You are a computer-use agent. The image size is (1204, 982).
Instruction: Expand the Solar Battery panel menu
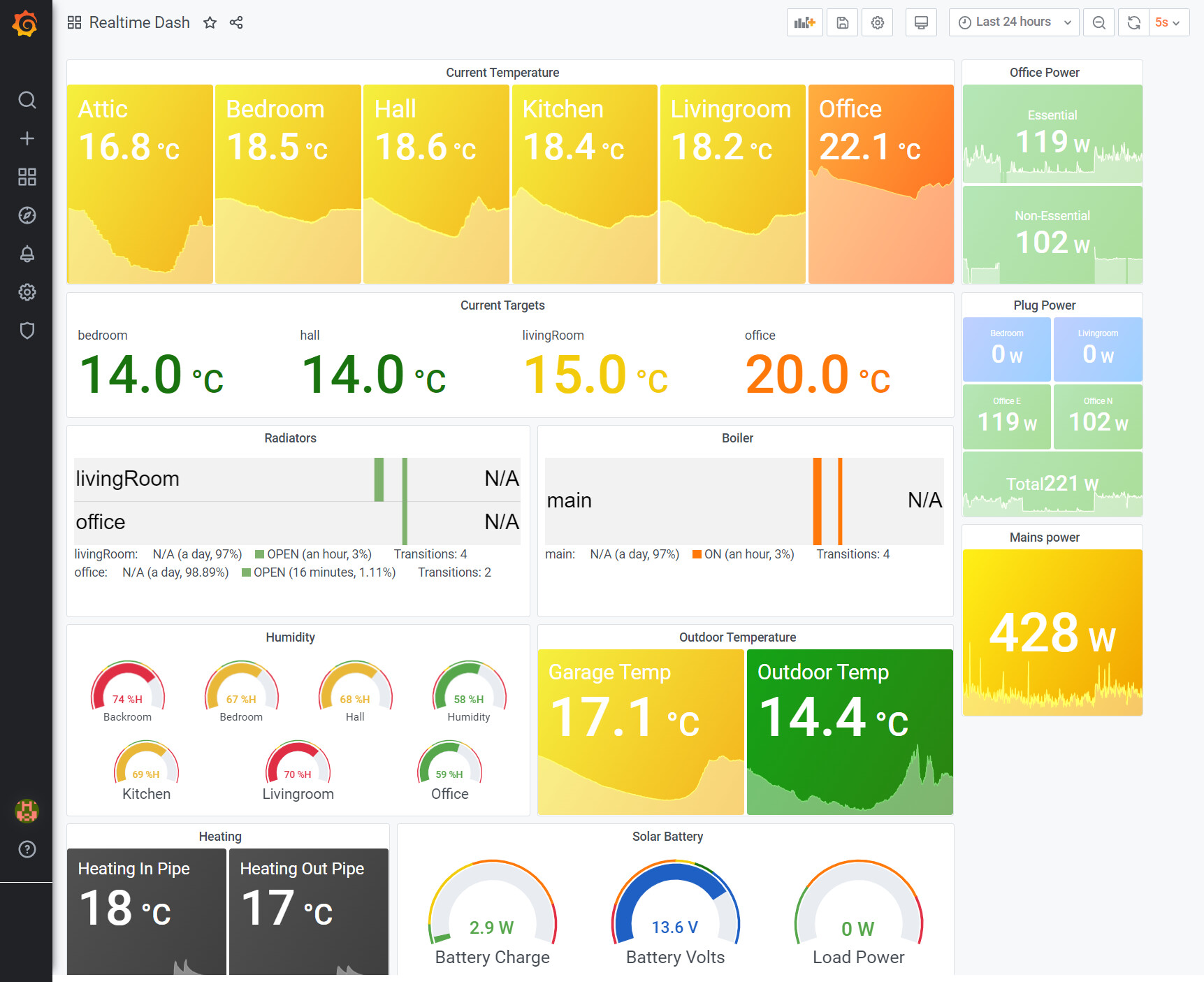point(667,836)
